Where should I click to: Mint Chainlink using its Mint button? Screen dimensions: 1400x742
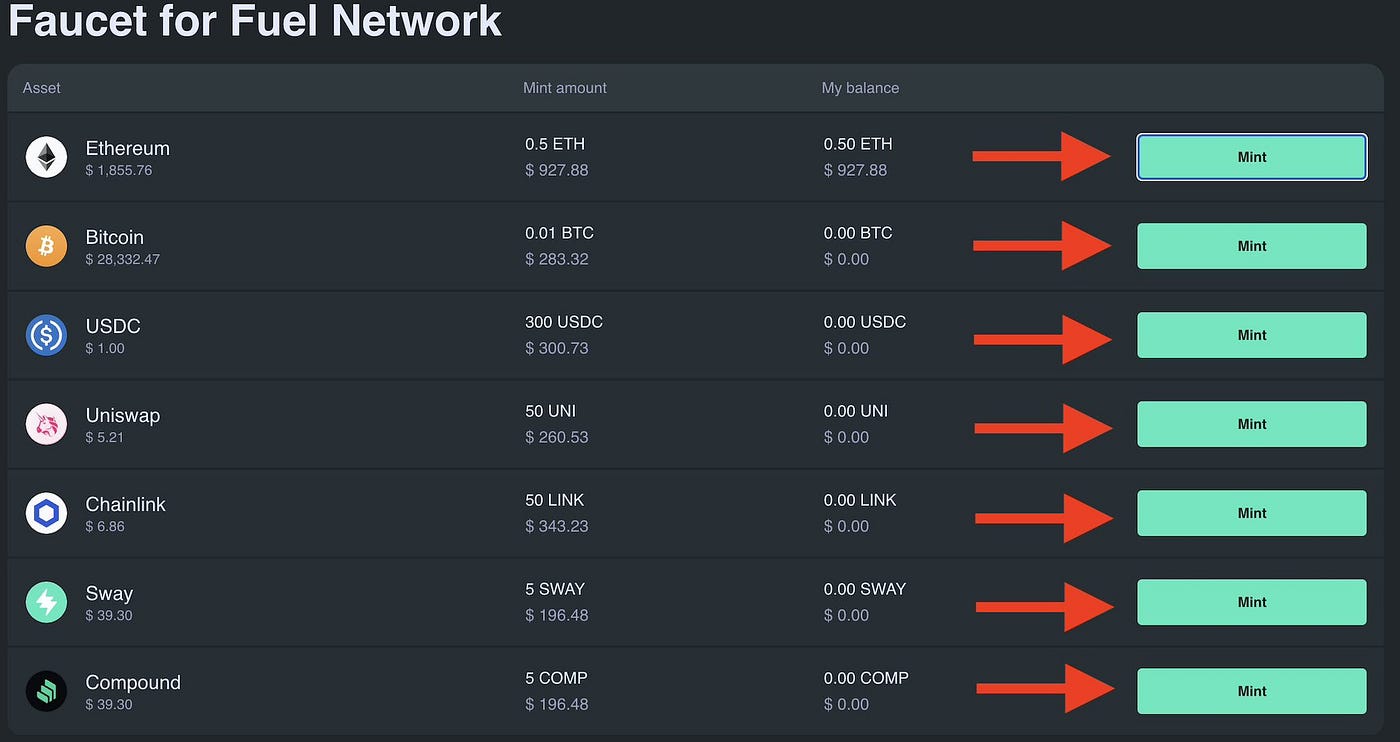[1252, 513]
